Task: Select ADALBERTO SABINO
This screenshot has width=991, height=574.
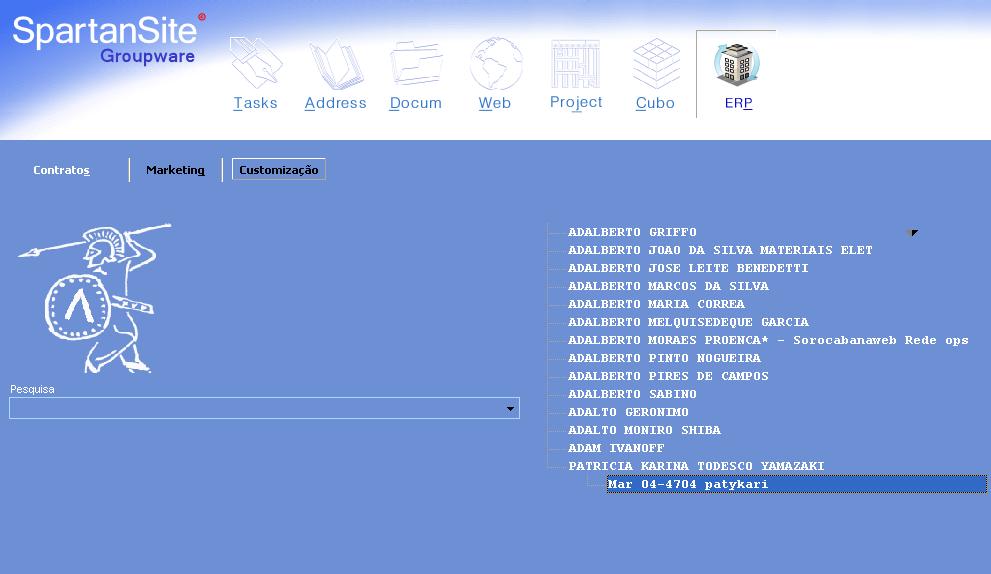Action: click(632, 394)
